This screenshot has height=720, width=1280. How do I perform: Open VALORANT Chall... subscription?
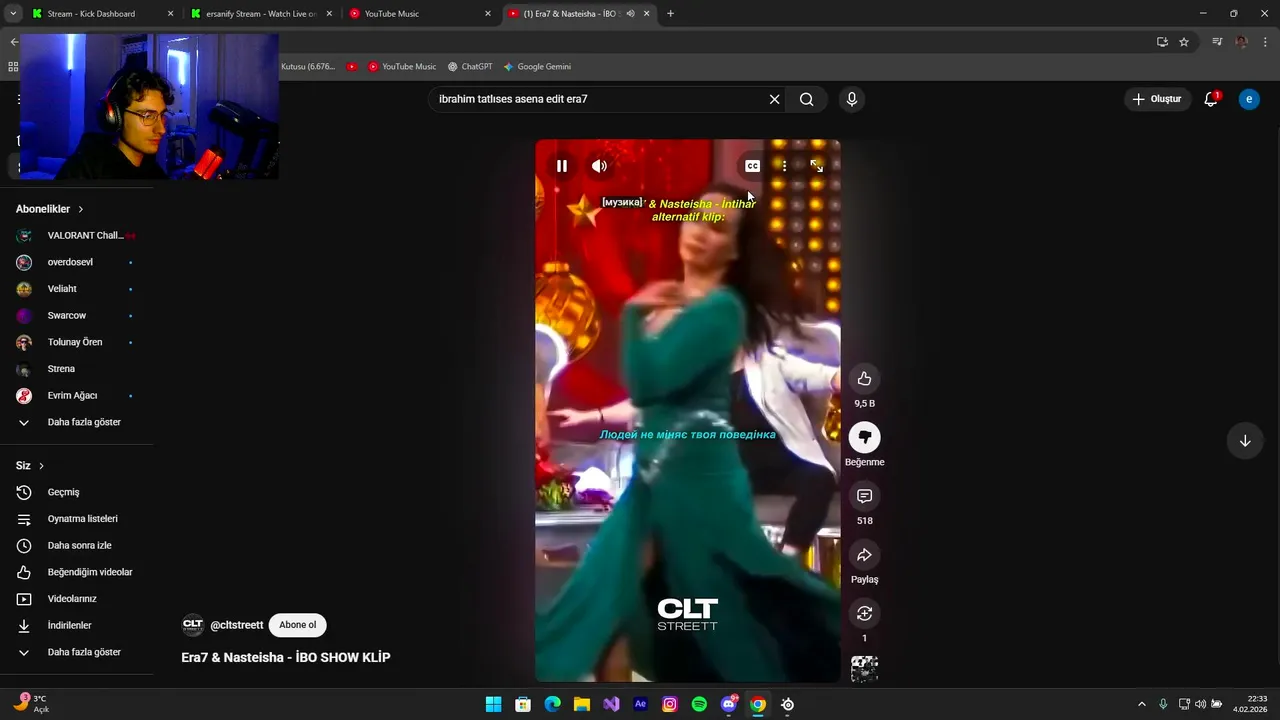76,235
